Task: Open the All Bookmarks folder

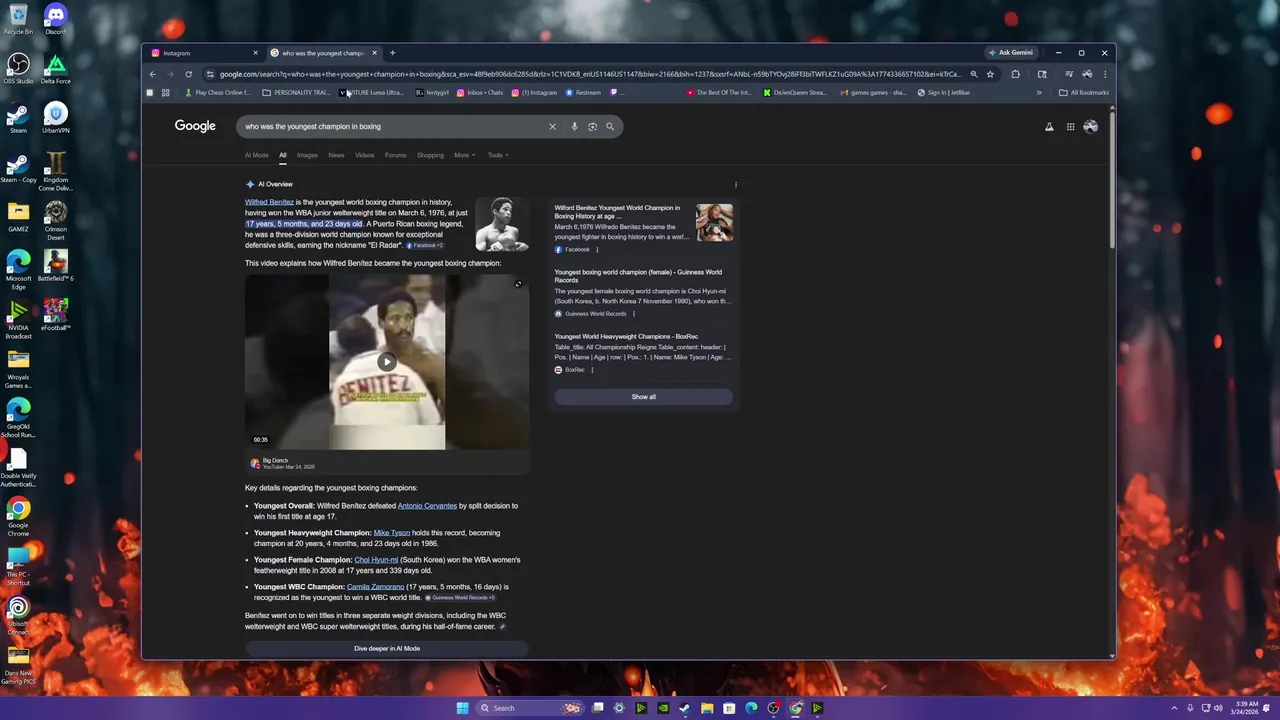Action: 1084,93
